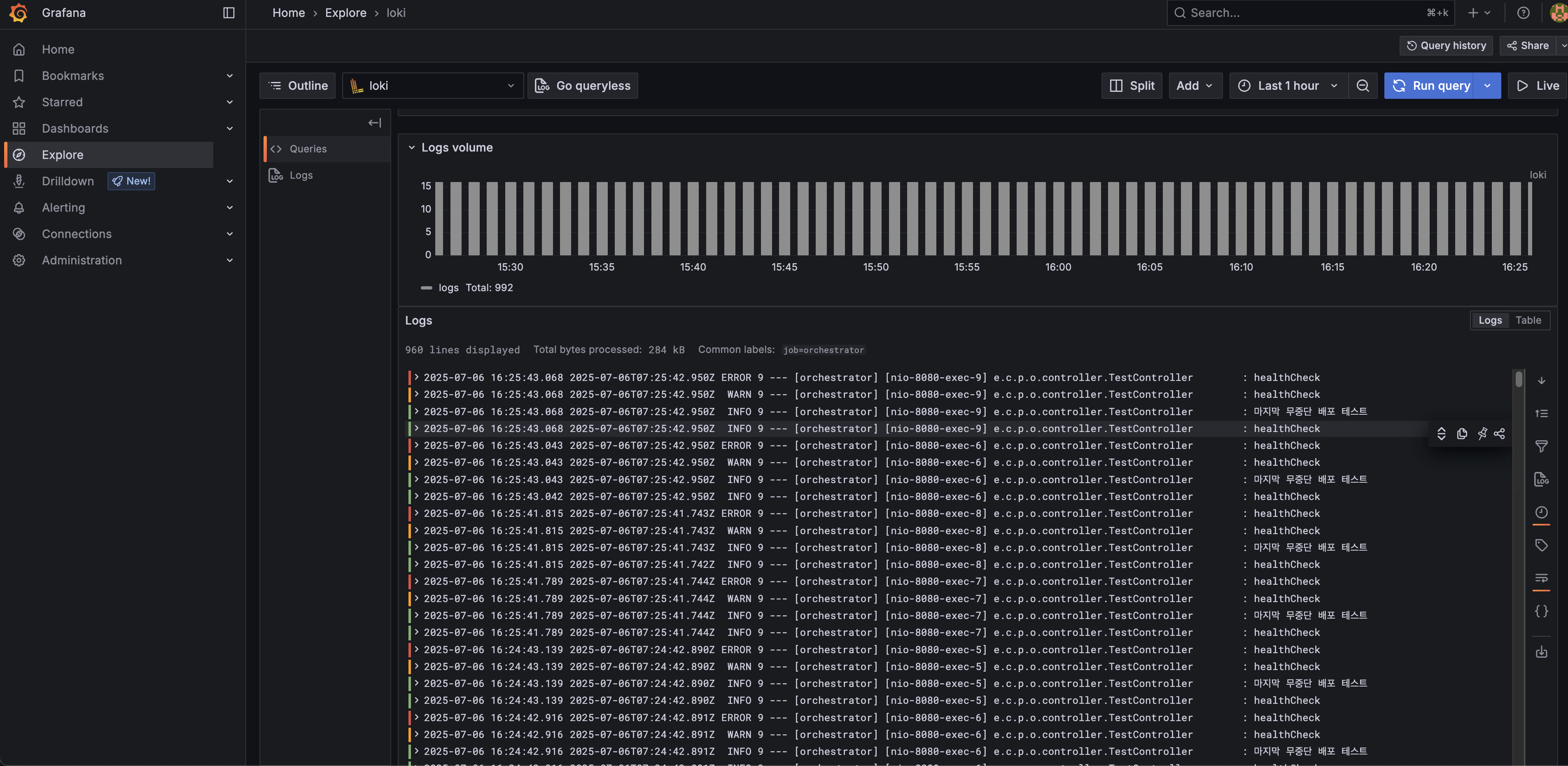Open the log level filter funnel icon
Image resolution: width=1568 pixels, height=766 pixels.
(1541, 446)
